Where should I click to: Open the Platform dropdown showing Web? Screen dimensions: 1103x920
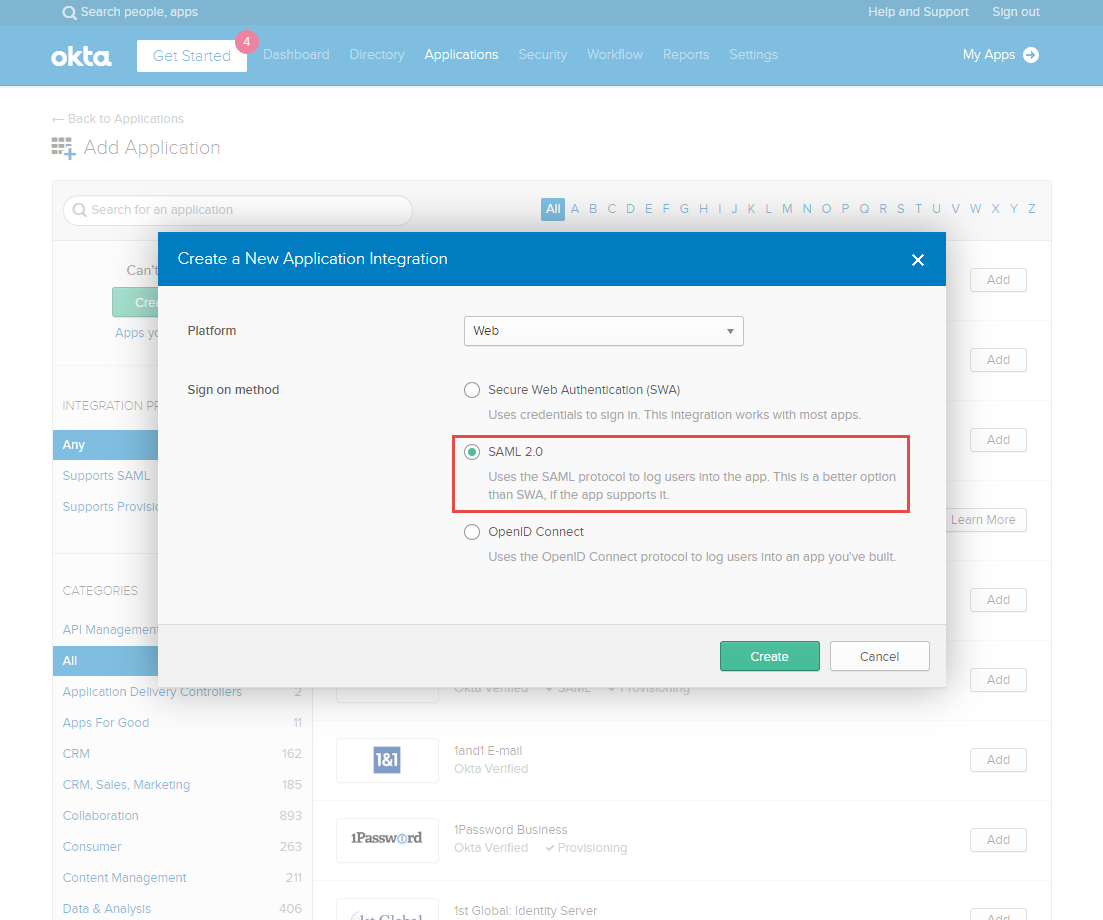coord(603,330)
